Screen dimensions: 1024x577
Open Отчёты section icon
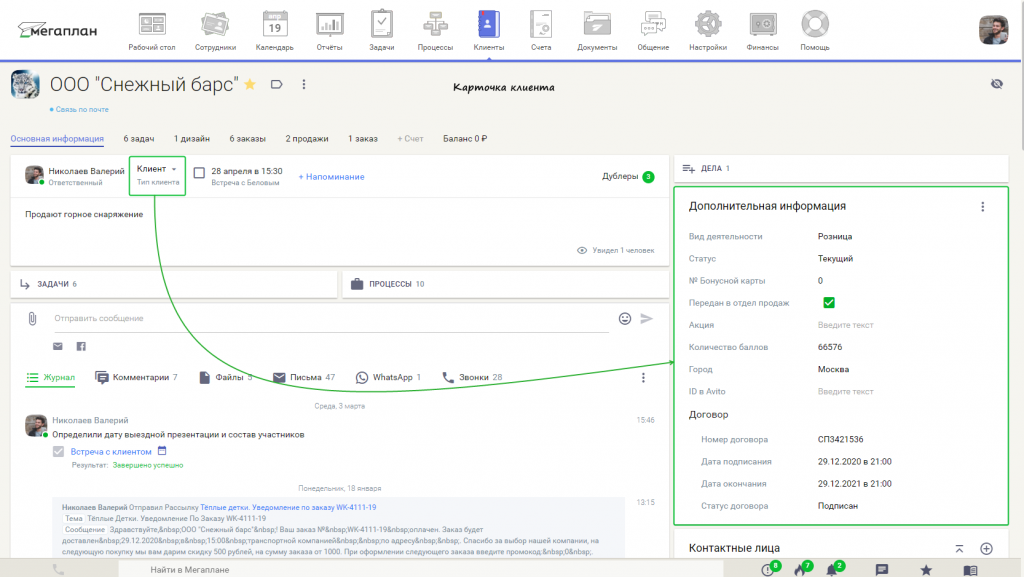[329, 31]
